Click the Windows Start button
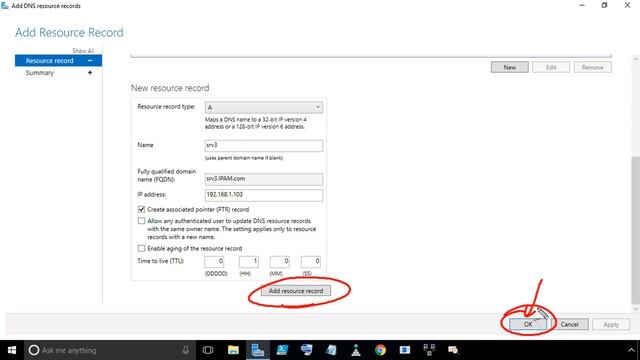640x360 pixels. [12, 350]
